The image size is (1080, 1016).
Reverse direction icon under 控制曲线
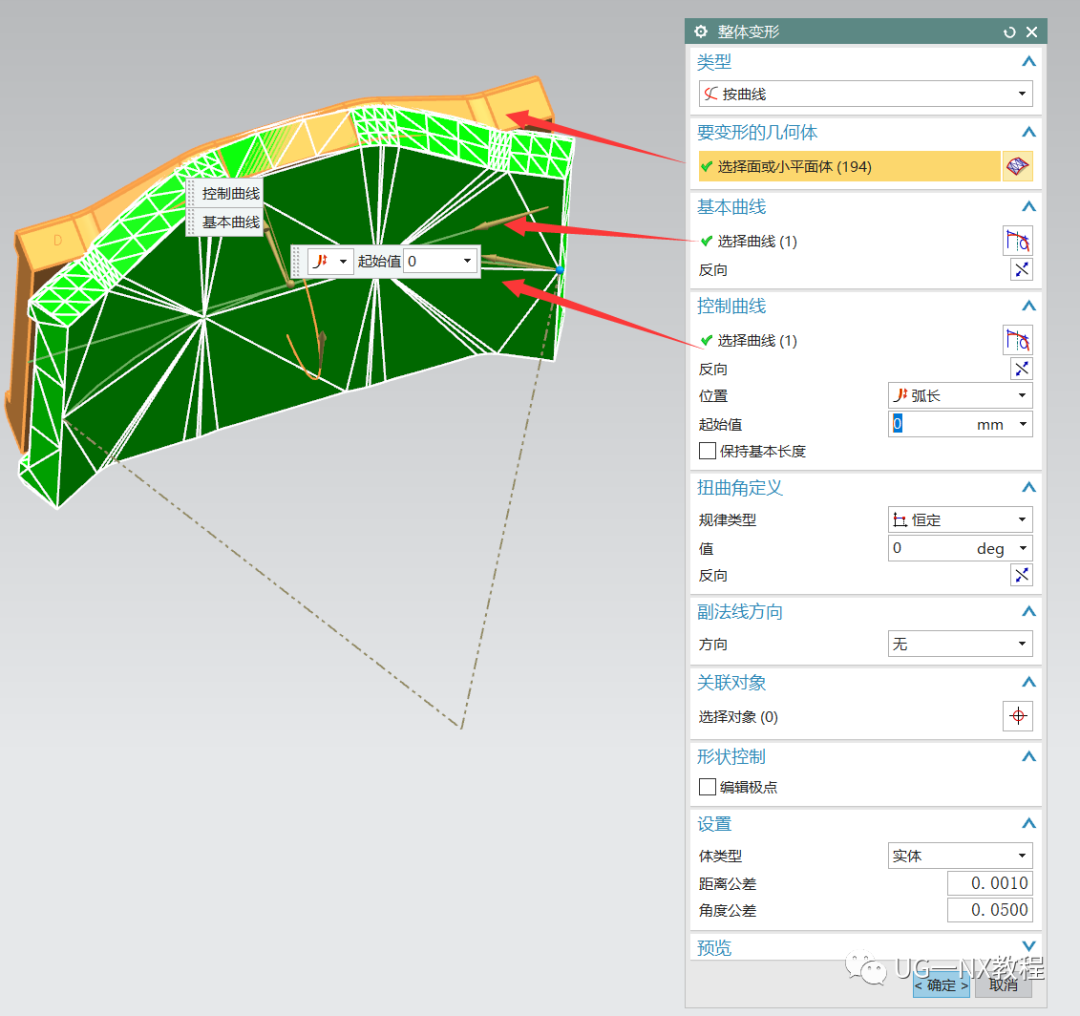[x=1021, y=369]
